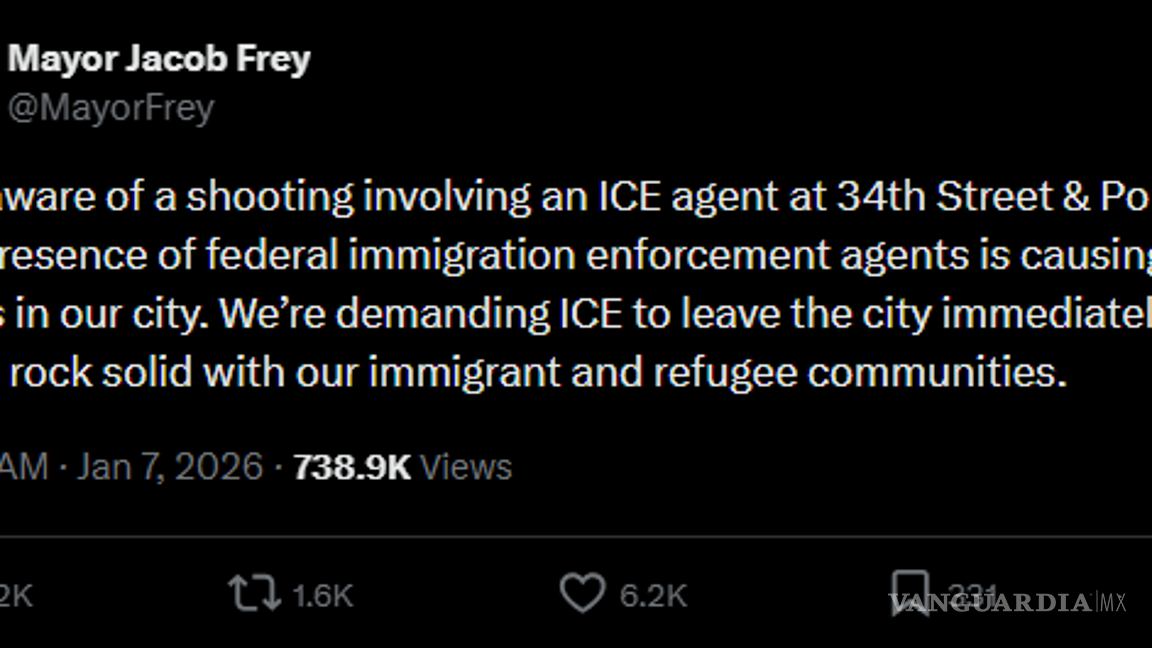Click the AM time text before the date
1152x648 pixels.
[x=24, y=467]
